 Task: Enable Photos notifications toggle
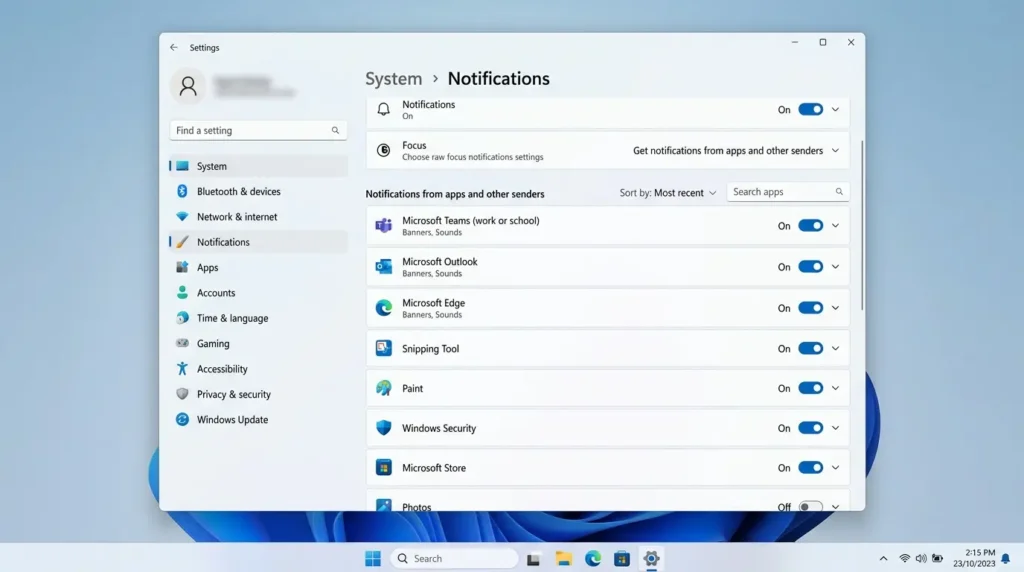[x=810, y=507]
